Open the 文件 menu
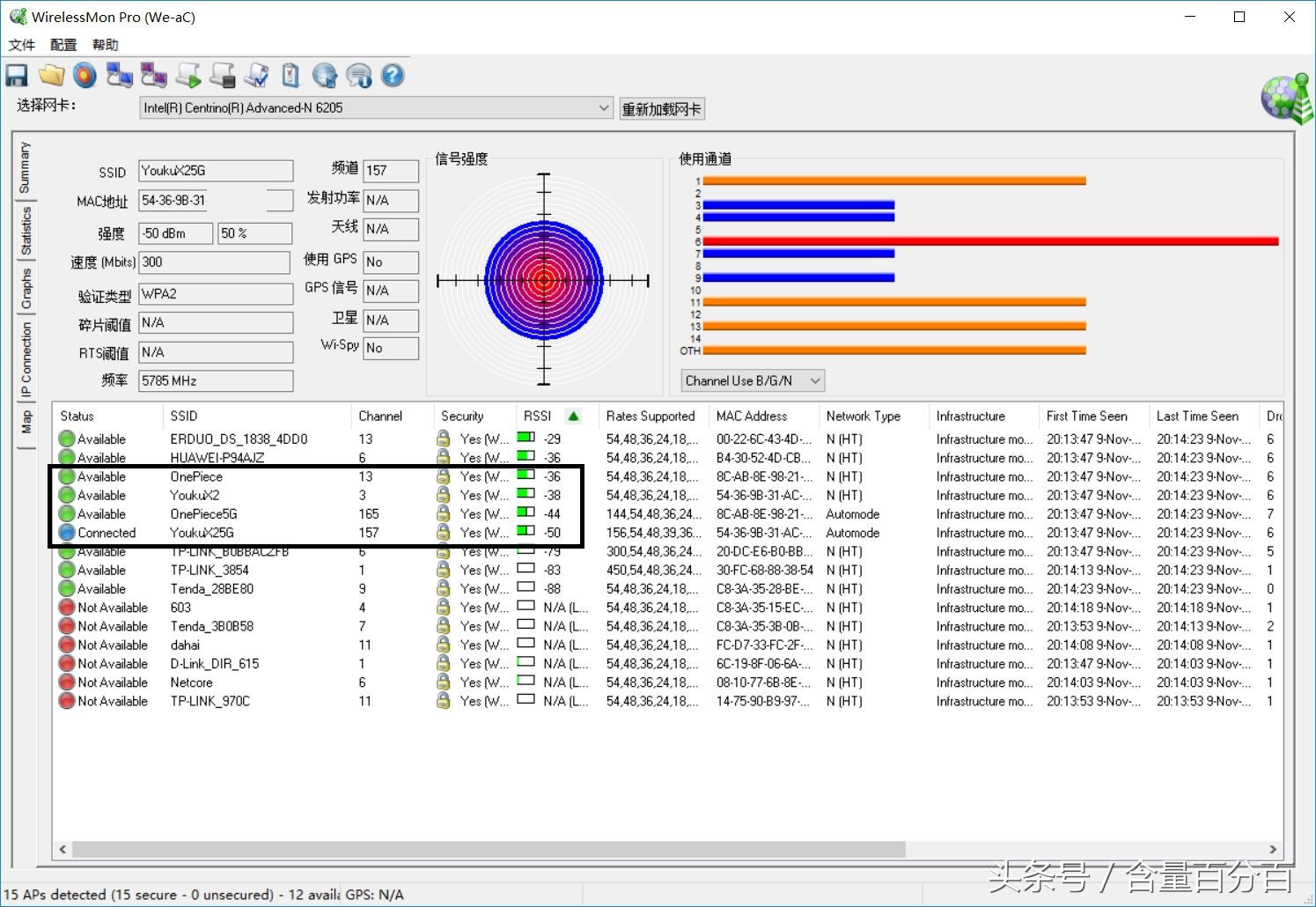The width and height of the screenshot is (1316, 907). 22,45
